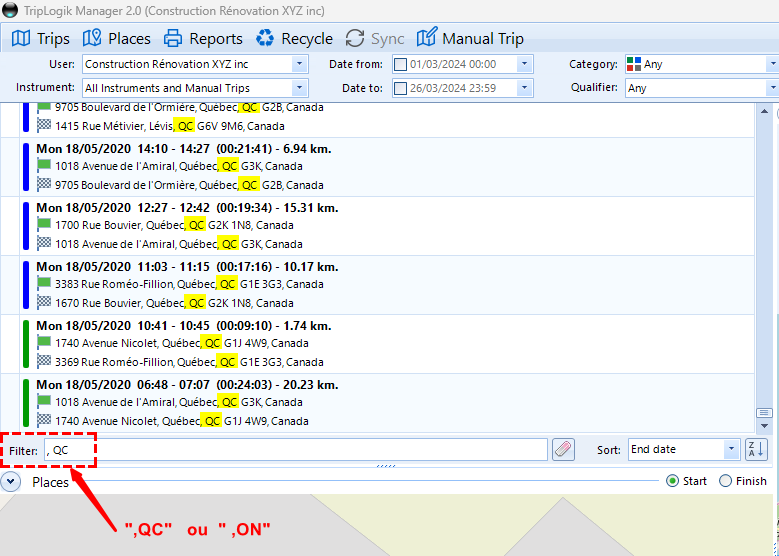Click address 1670 Rue Bouvier, Québec
This screenshot has width=779, height=556.
pyautogui.click(x=174, y=303)
